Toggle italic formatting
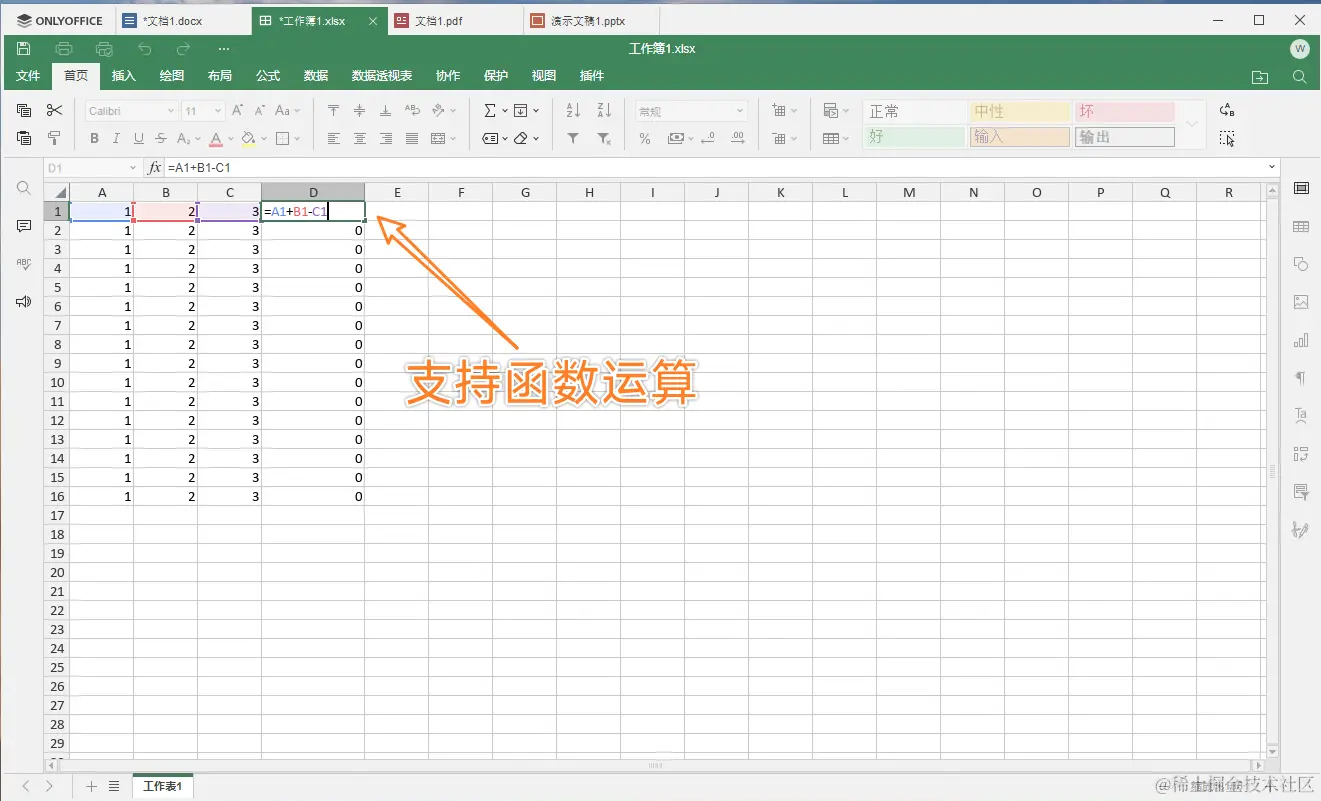The height and width of the screenshot is (801, 1321). 117,138
